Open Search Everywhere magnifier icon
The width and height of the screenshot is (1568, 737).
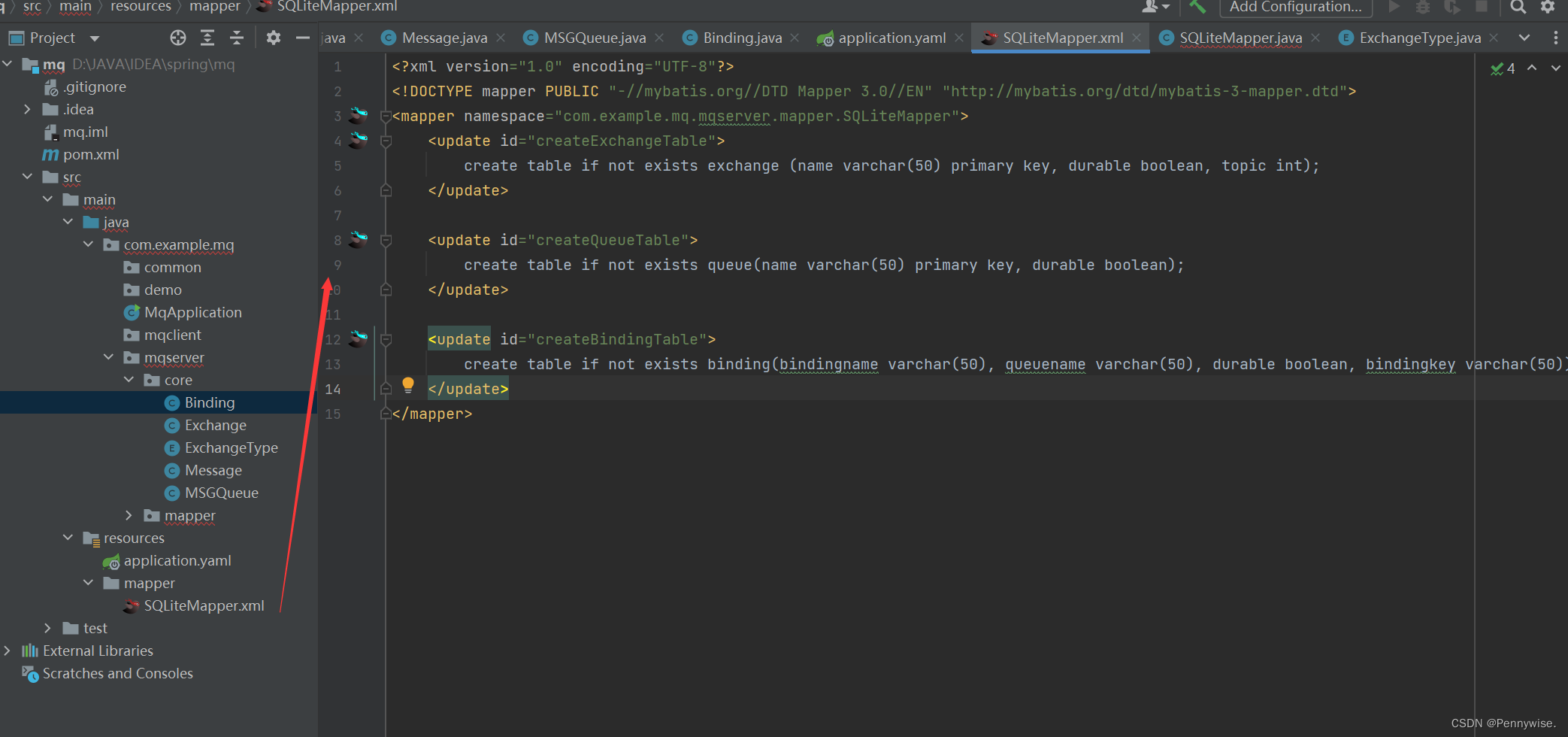tap(1518, 8)
